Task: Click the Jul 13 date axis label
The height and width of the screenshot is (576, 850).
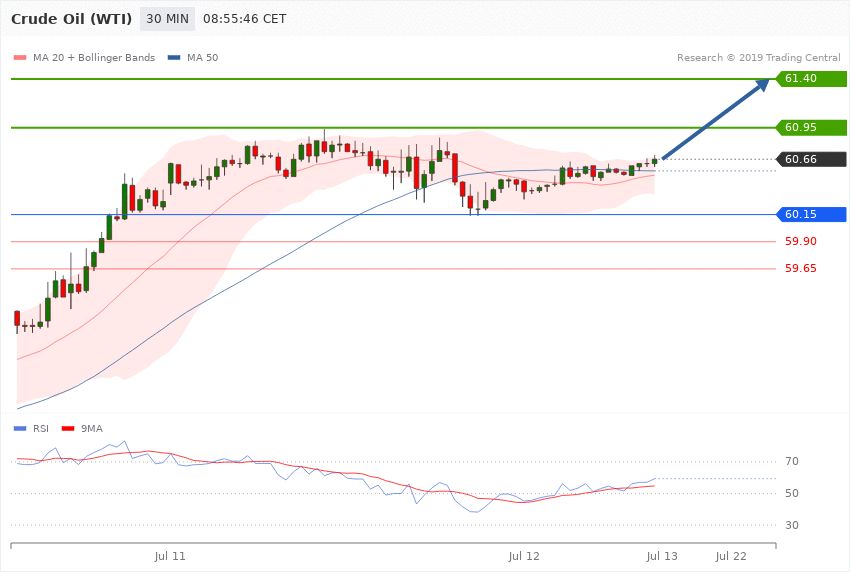Action: [662, 556]
